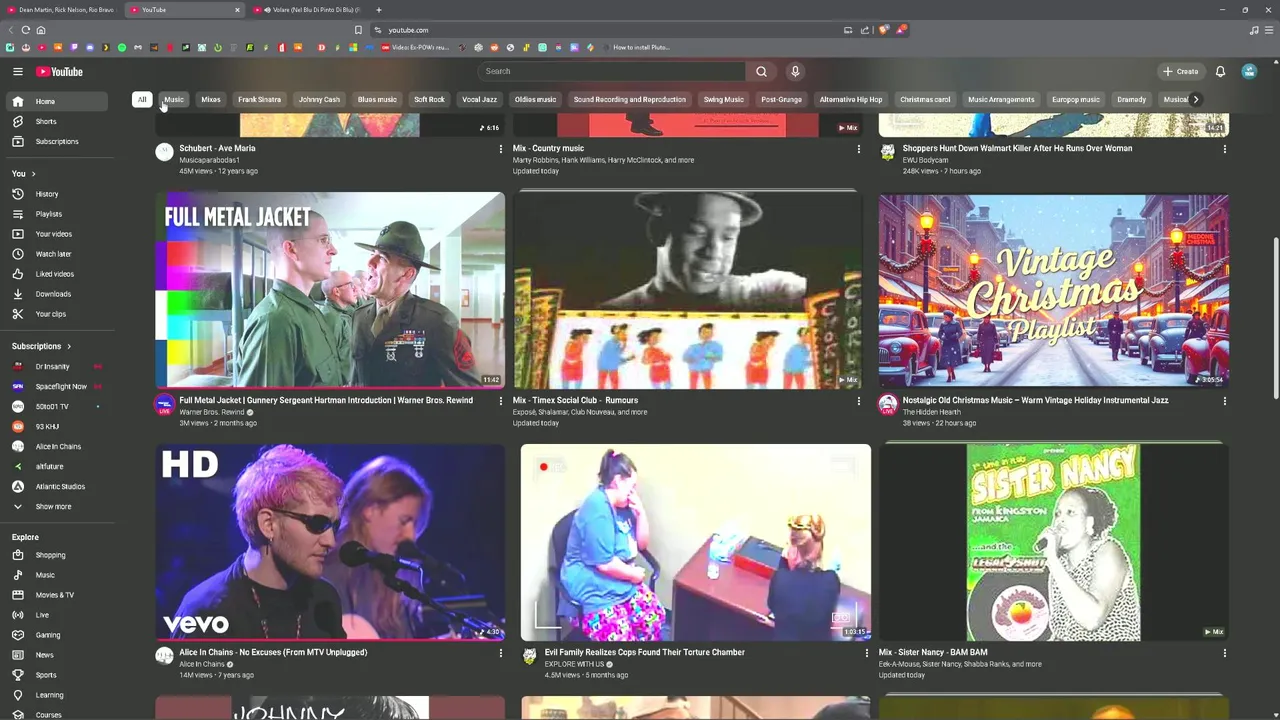Screen dimensions: 1280x720
Task: Open options for Alice In Chains video
Action: (501, 653)
